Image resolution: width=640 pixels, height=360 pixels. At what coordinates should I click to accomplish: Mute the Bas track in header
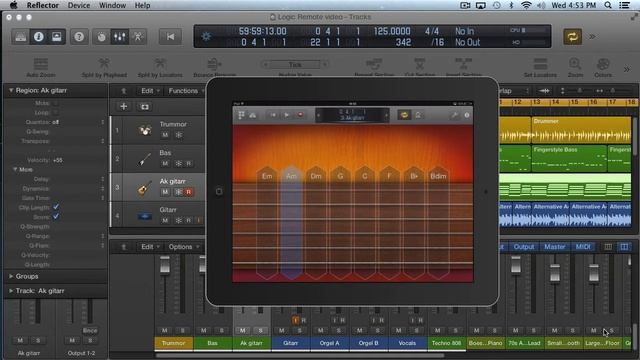click(165, 164)
